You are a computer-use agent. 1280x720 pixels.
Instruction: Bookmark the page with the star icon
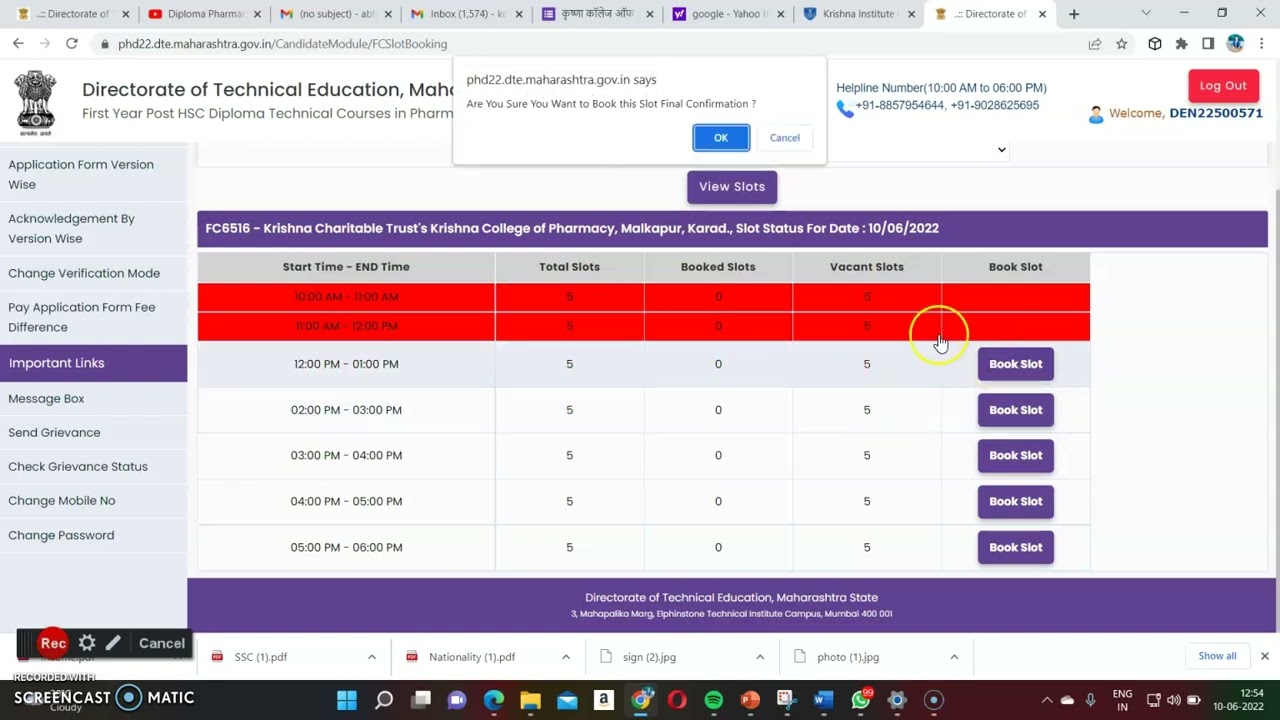[1122, 44]
